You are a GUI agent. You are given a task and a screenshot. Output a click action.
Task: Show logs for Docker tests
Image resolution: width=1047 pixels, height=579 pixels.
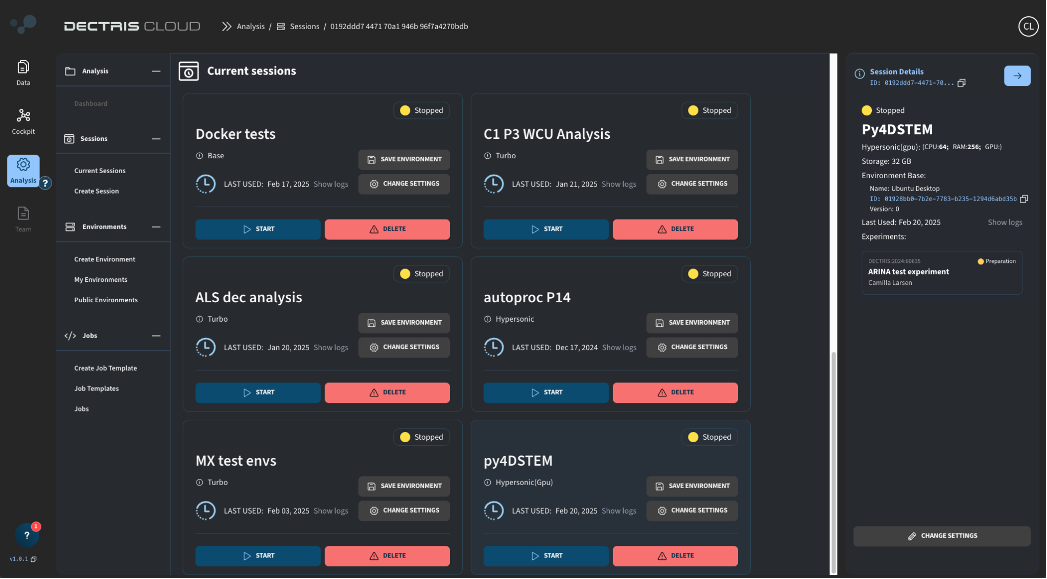(331, 184)
